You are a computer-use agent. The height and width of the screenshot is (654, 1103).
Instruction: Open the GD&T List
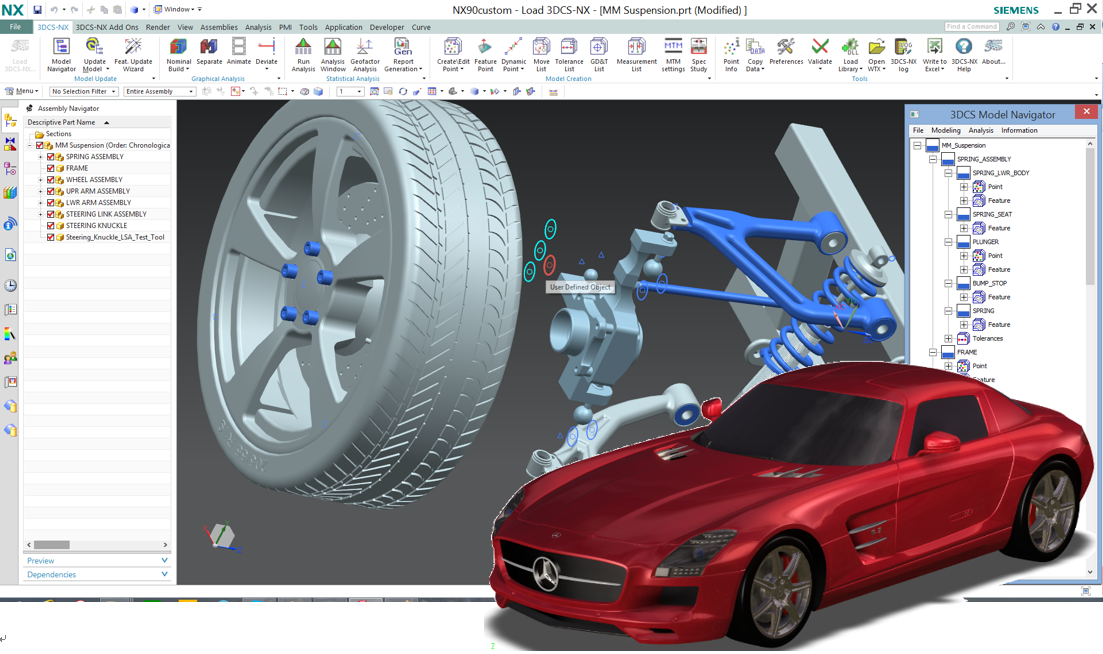pyautogui.click(x=599, y=54)
